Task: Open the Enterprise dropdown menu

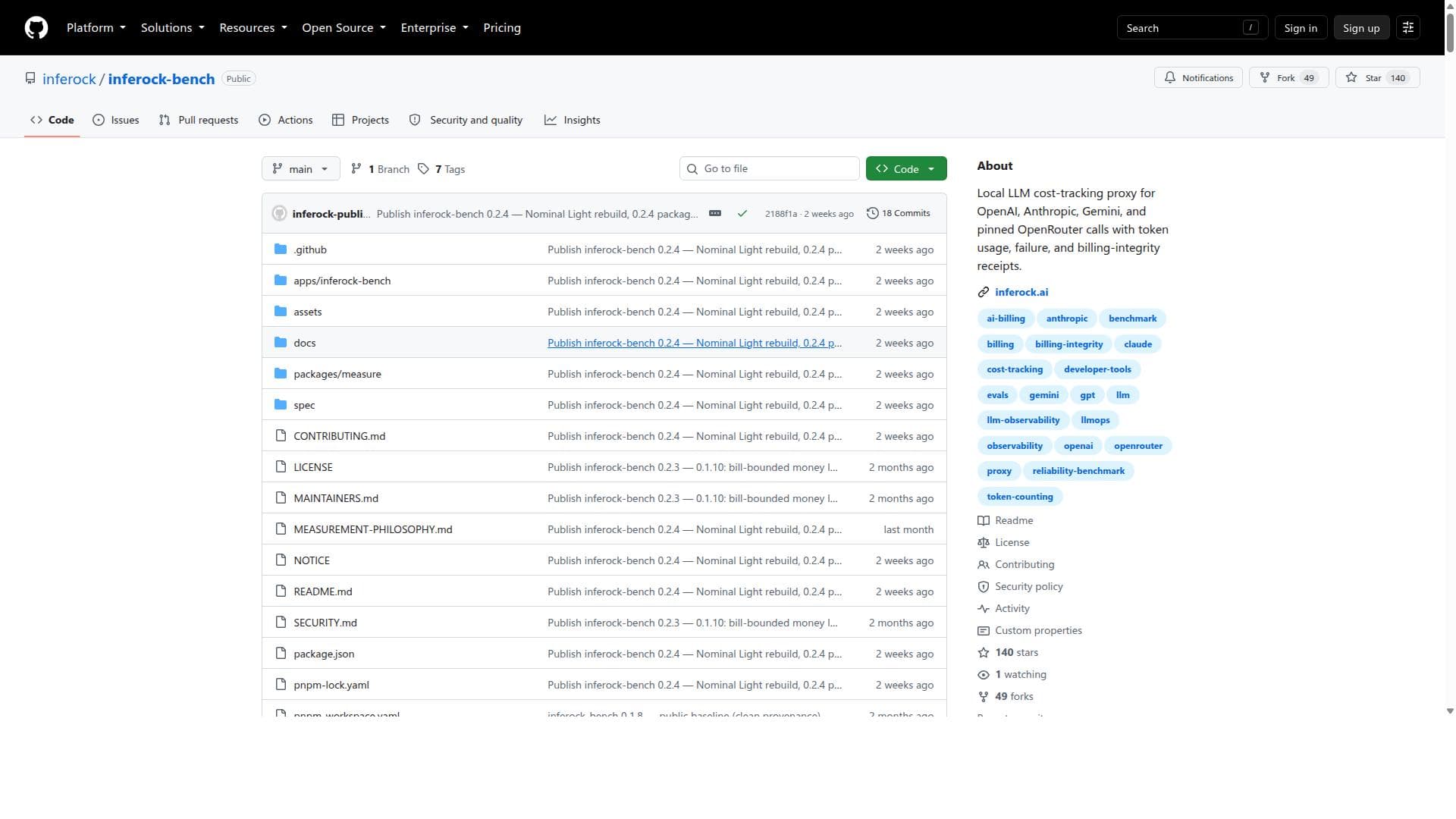Action: (x=435, y=28)
